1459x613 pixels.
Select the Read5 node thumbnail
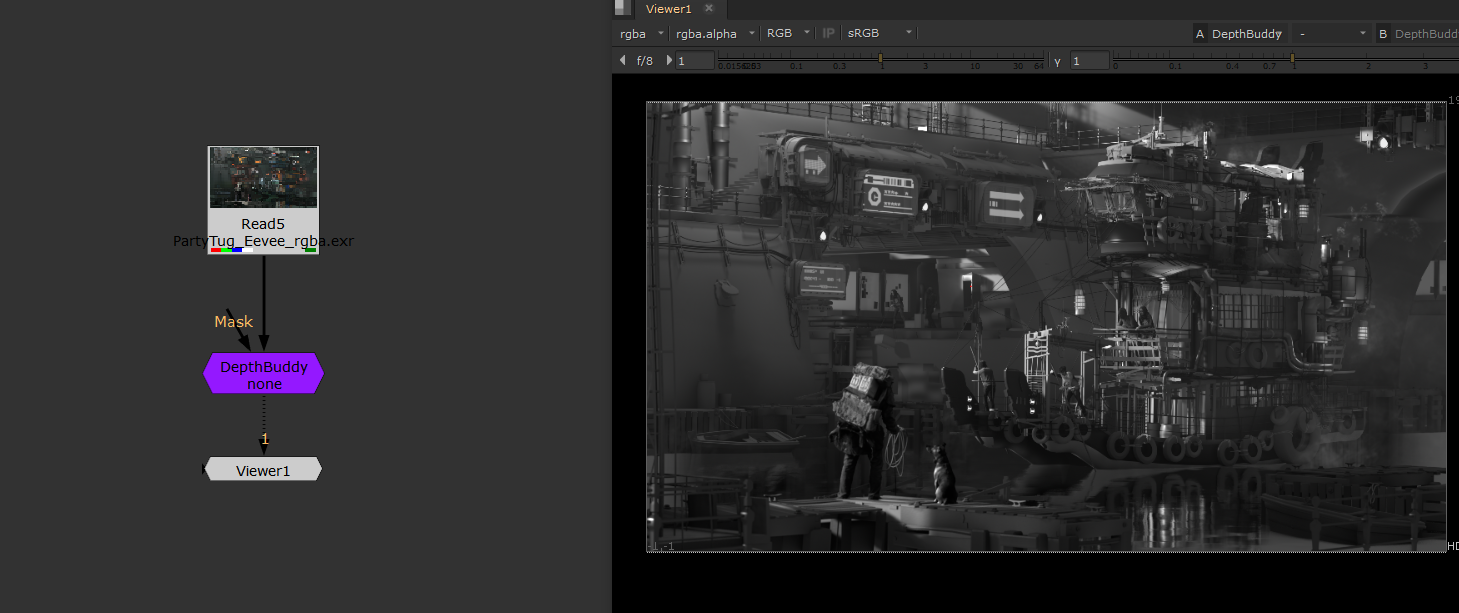[263, 178]
